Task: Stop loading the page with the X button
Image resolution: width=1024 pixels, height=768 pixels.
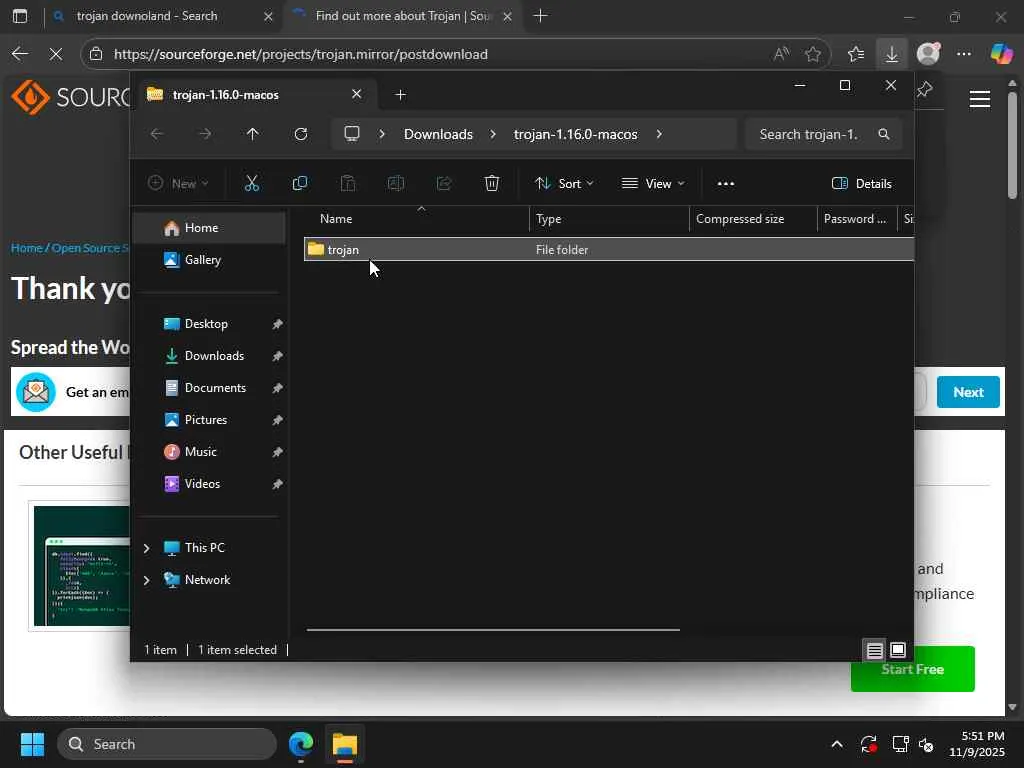Action: coord(56,54)
